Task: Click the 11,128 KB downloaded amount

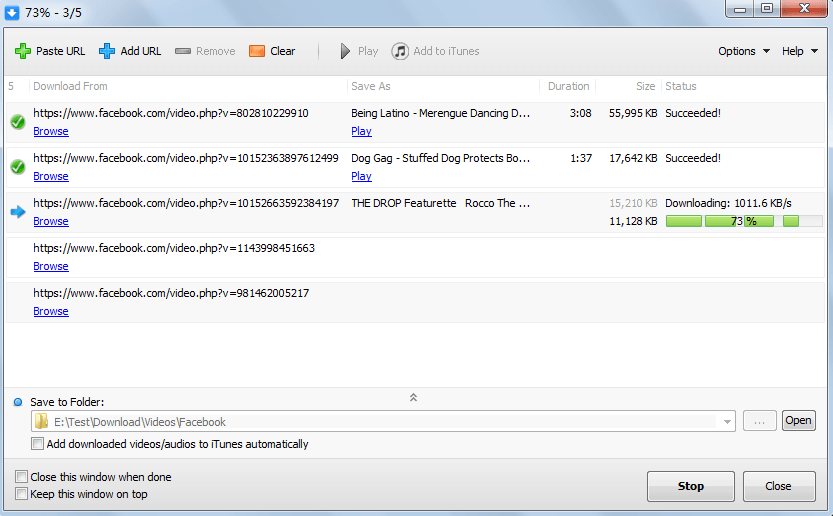Action: [x=633, y=221]
